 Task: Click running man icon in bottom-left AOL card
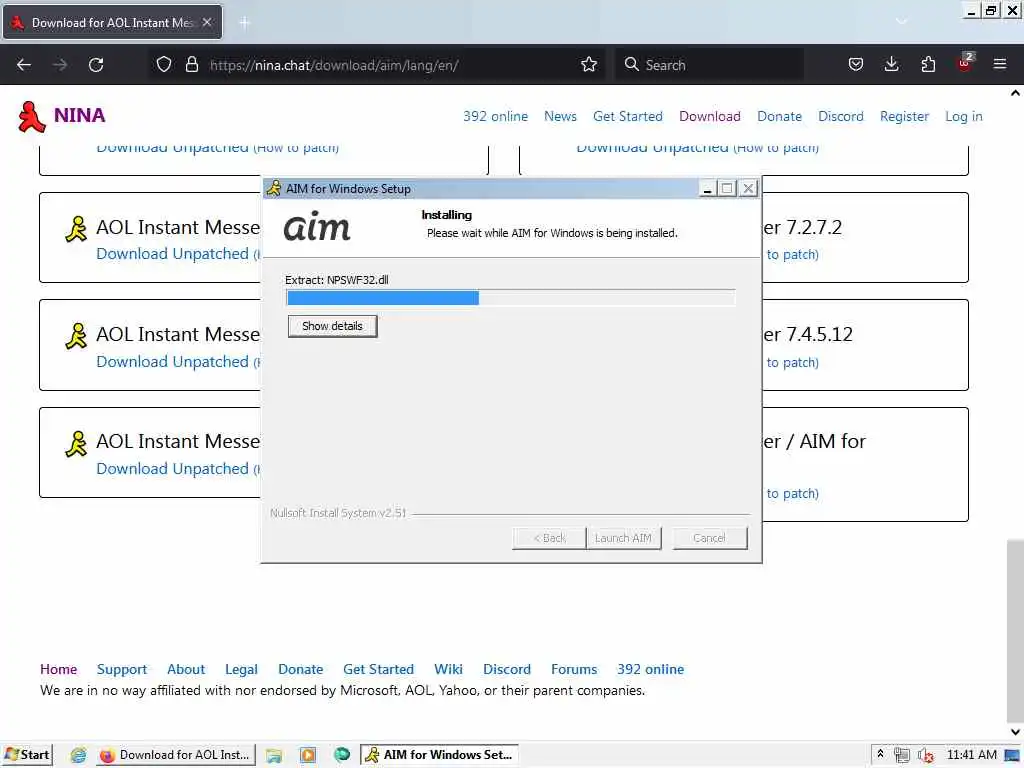(76, 444)
